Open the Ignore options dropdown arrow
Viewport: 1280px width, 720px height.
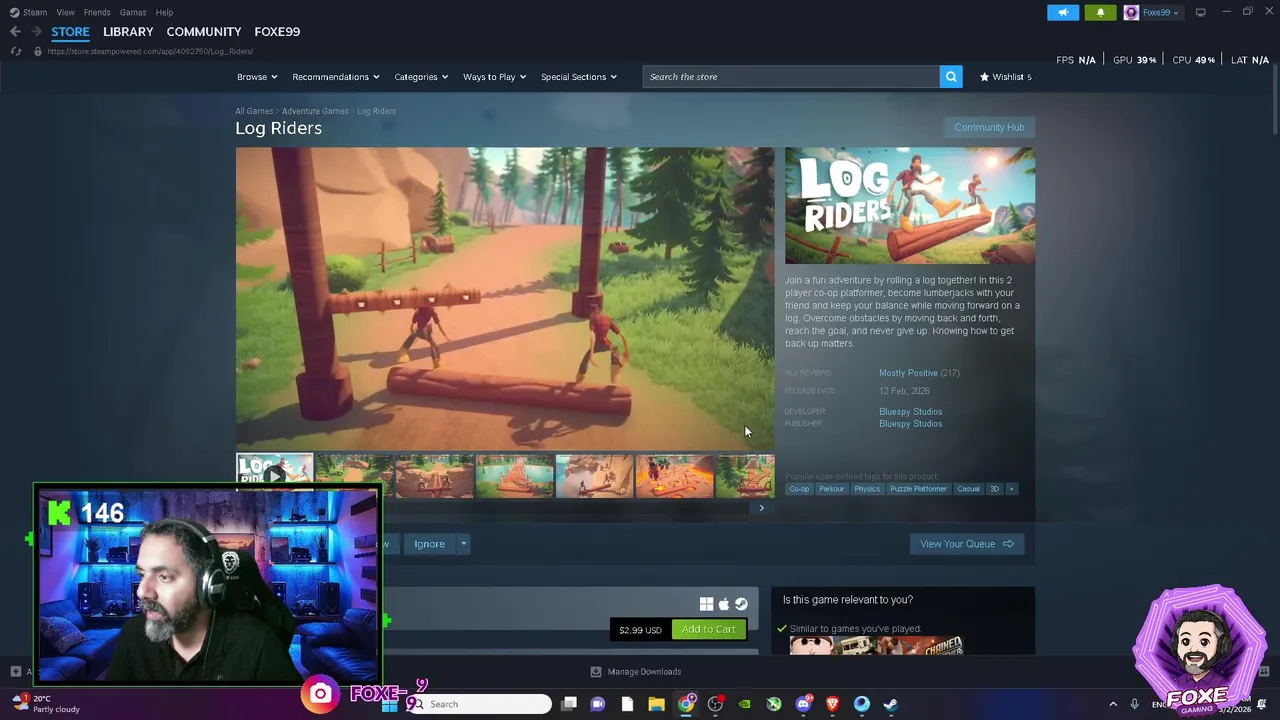[463, 544]
